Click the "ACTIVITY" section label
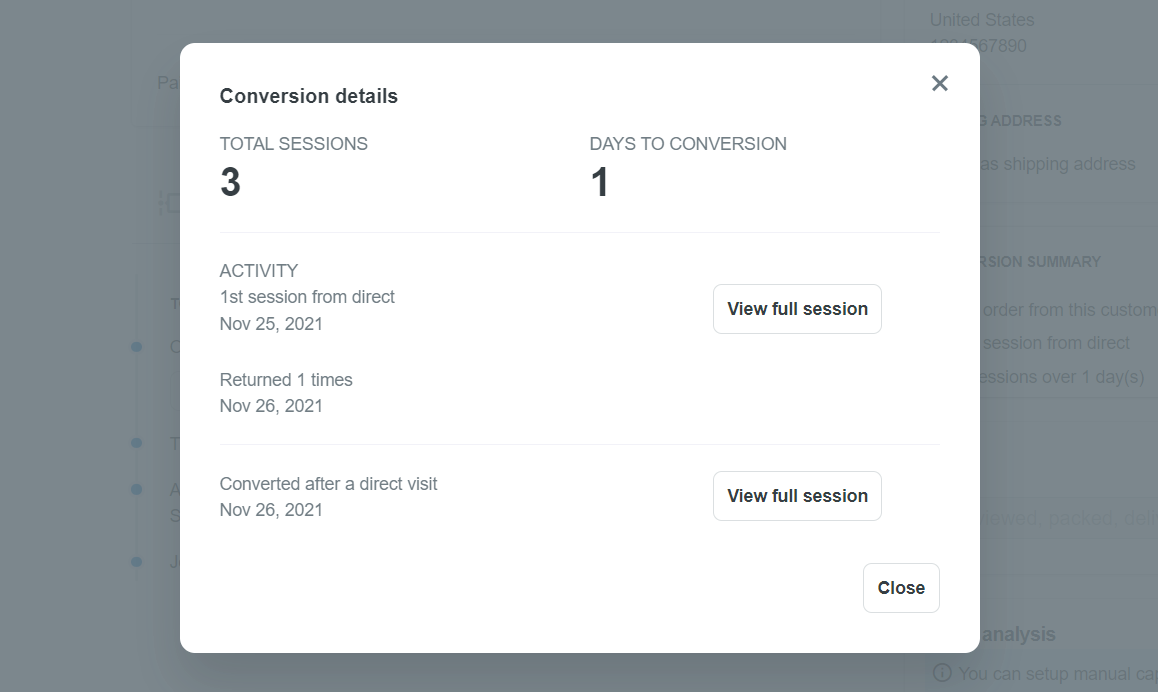Image resolution: width=1158 pixels, height=692 pixels. pyautogui.click(x=259, y=271)
